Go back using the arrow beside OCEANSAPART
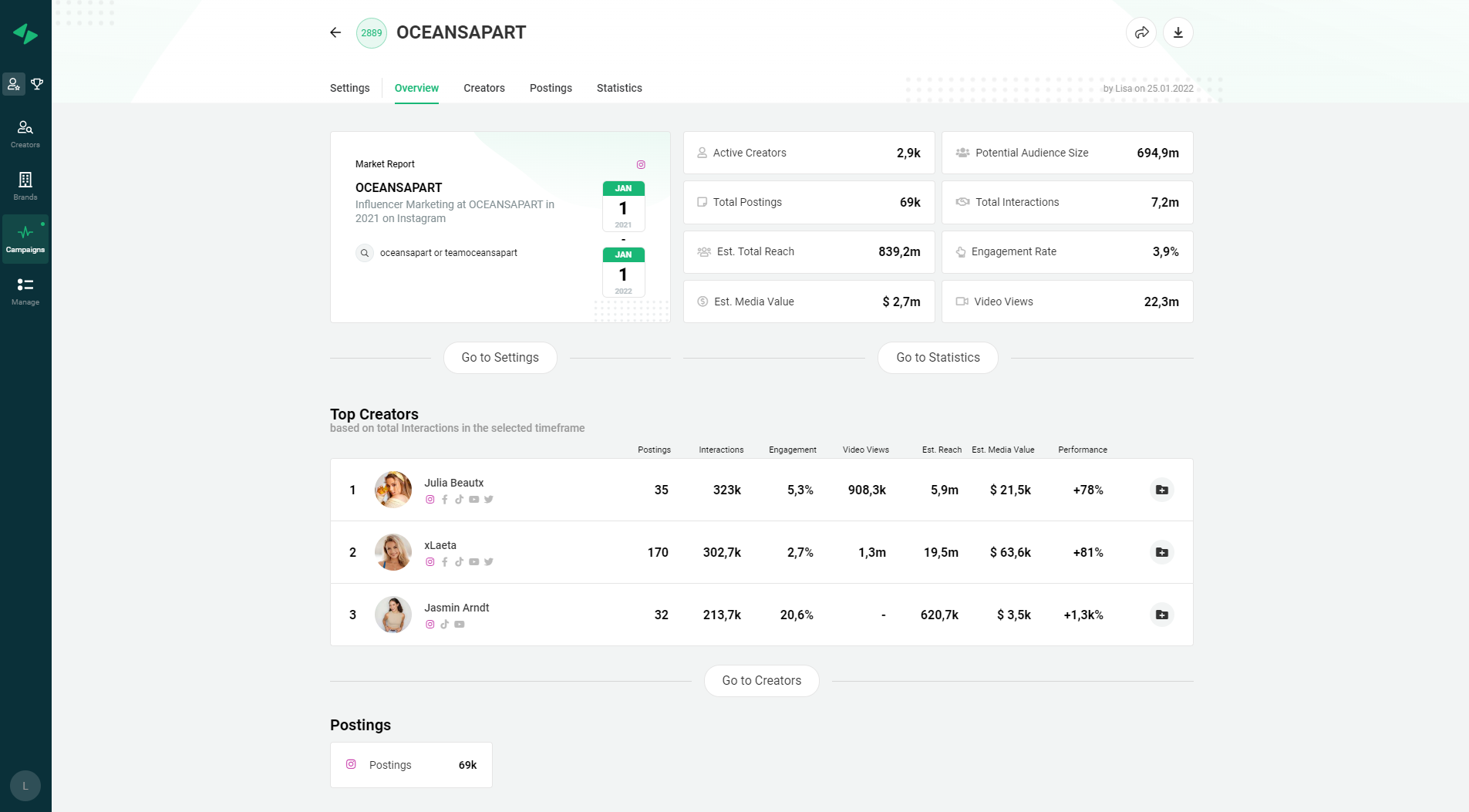 point(335,32)
